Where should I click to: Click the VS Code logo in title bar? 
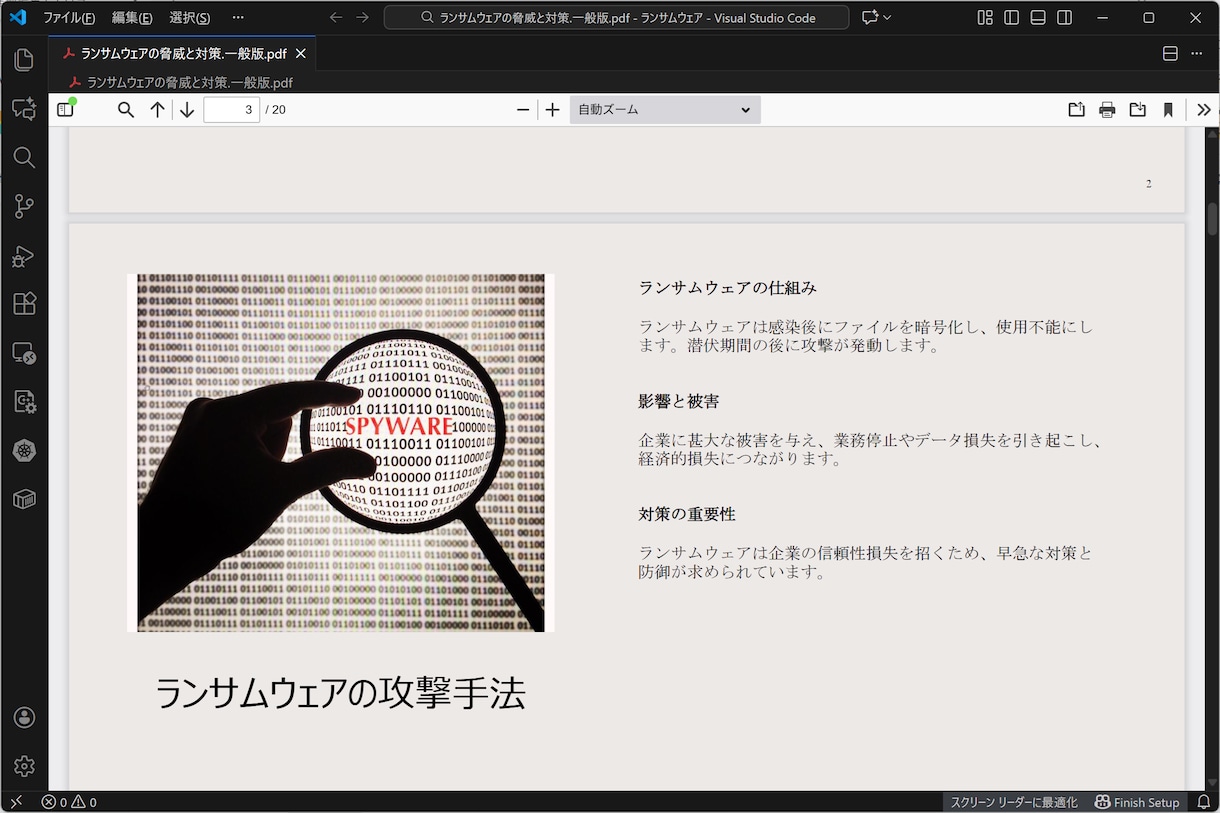pyautogui.click(x=17, y=18)
